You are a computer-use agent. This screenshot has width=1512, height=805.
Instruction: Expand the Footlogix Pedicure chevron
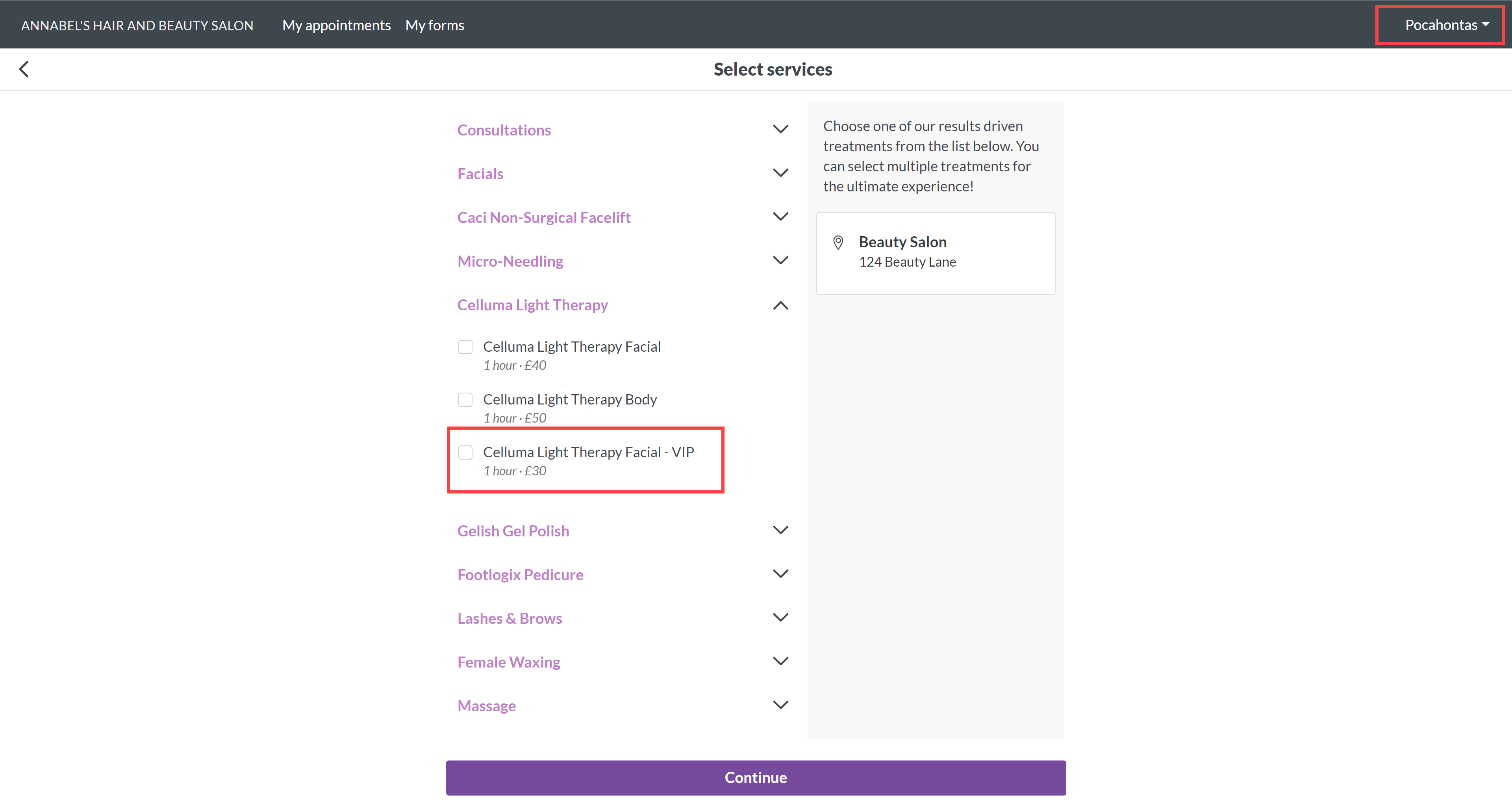(x=781, y=574)
